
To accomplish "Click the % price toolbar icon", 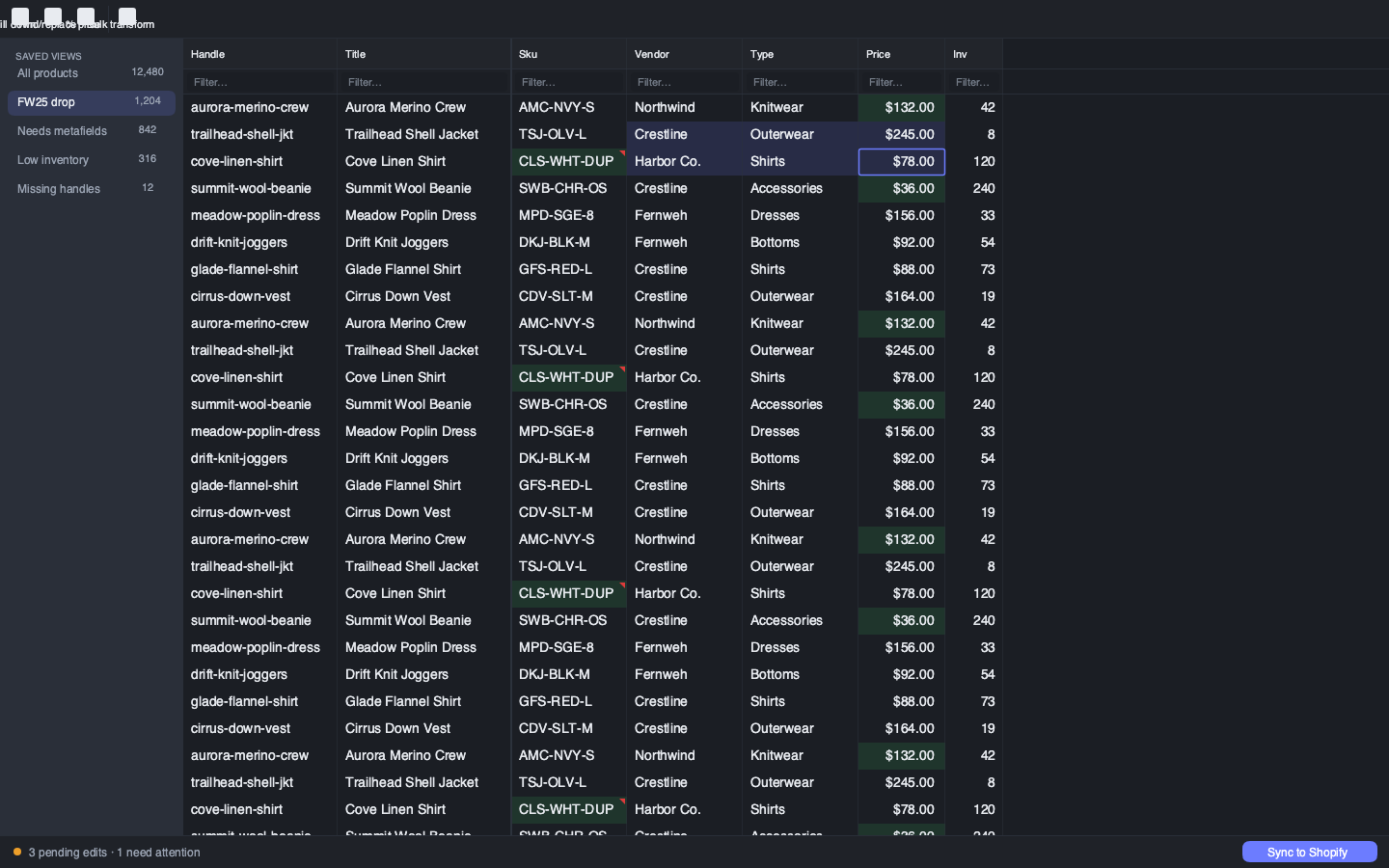I will click(x=86, y=16).
